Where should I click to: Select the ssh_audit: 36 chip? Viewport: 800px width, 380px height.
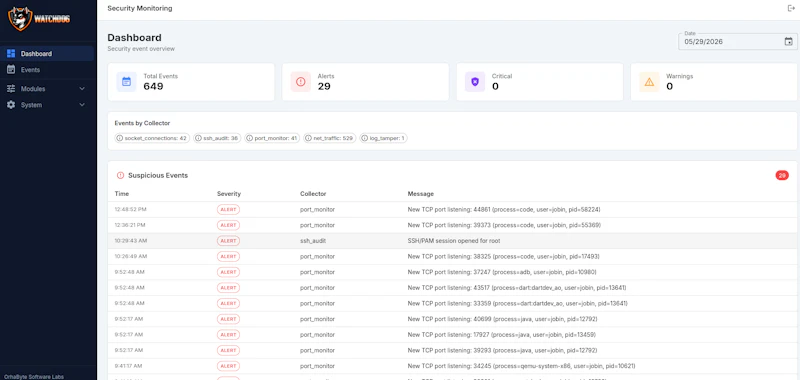[x=217, y=138]
